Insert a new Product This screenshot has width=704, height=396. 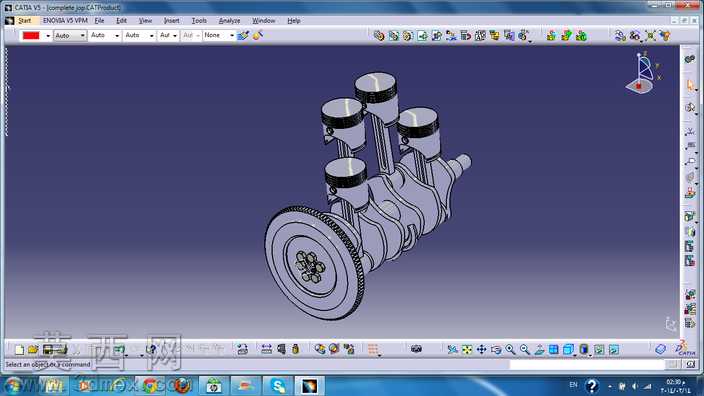click(x=394, y=35)
